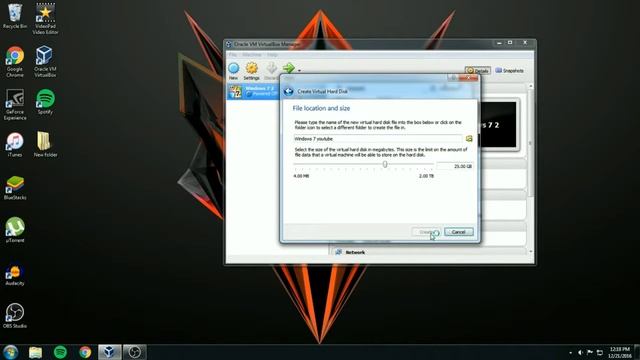
Task: Open the BlueStacks desktop shortcut
Action: click(x=15, y=187)
